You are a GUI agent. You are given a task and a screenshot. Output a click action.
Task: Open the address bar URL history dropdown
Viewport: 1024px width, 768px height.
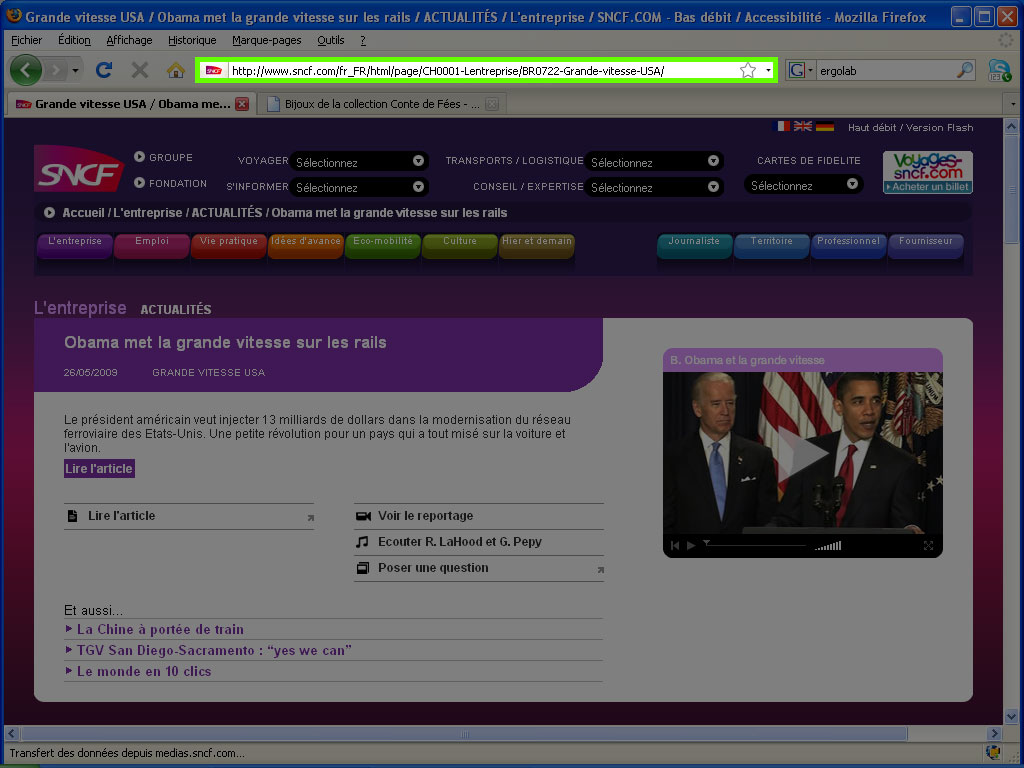tap(768, 70)
